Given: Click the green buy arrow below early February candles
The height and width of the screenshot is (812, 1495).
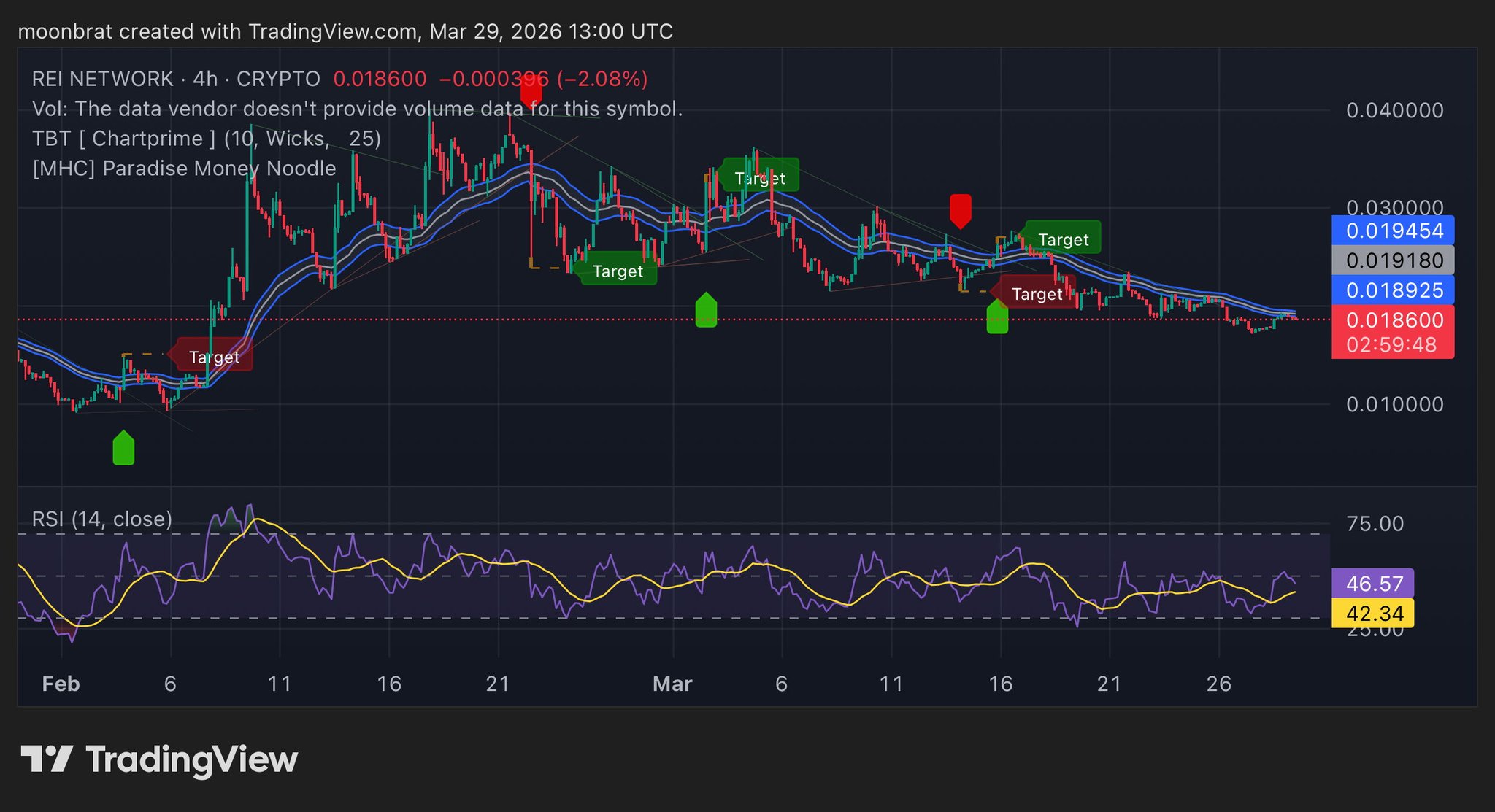Looking at the screenshot, I should pyautogui.click(x=123, y=448).
